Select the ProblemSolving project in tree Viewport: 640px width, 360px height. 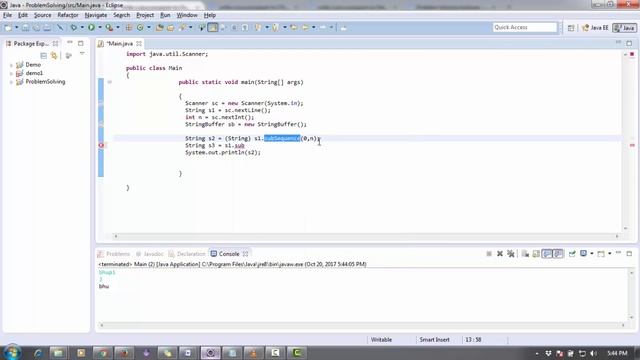click(x=45, y=82)
